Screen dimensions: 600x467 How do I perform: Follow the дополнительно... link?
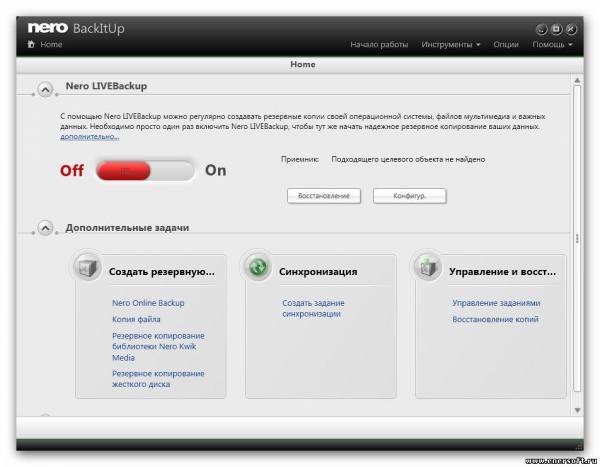click(90, 137)
